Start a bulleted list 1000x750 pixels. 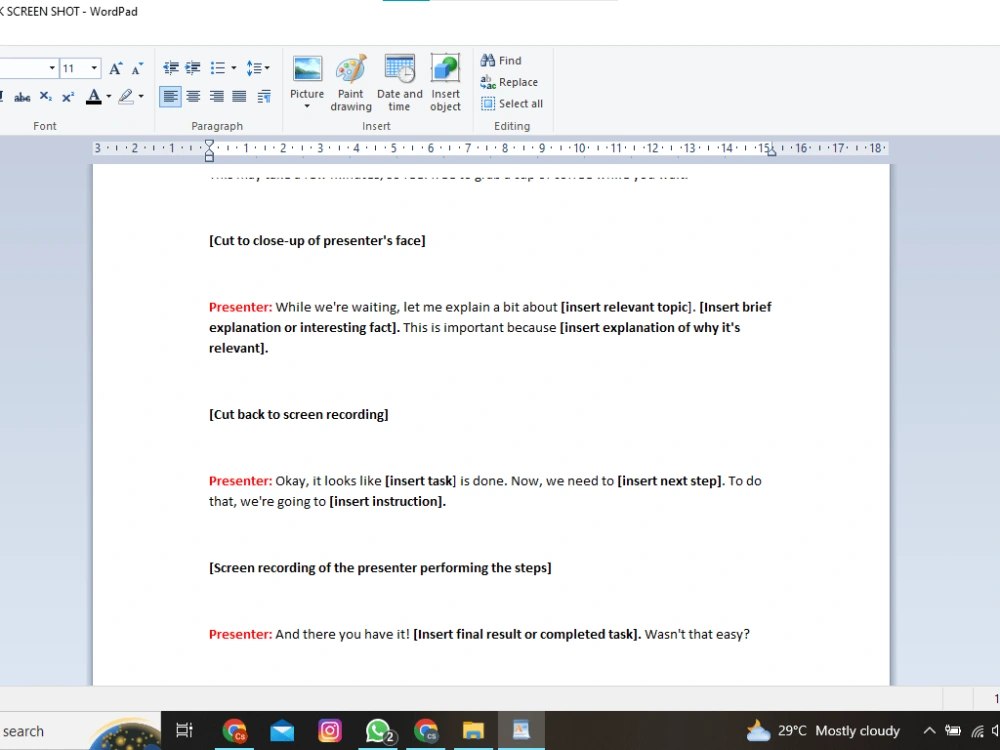tap(217, 68)
